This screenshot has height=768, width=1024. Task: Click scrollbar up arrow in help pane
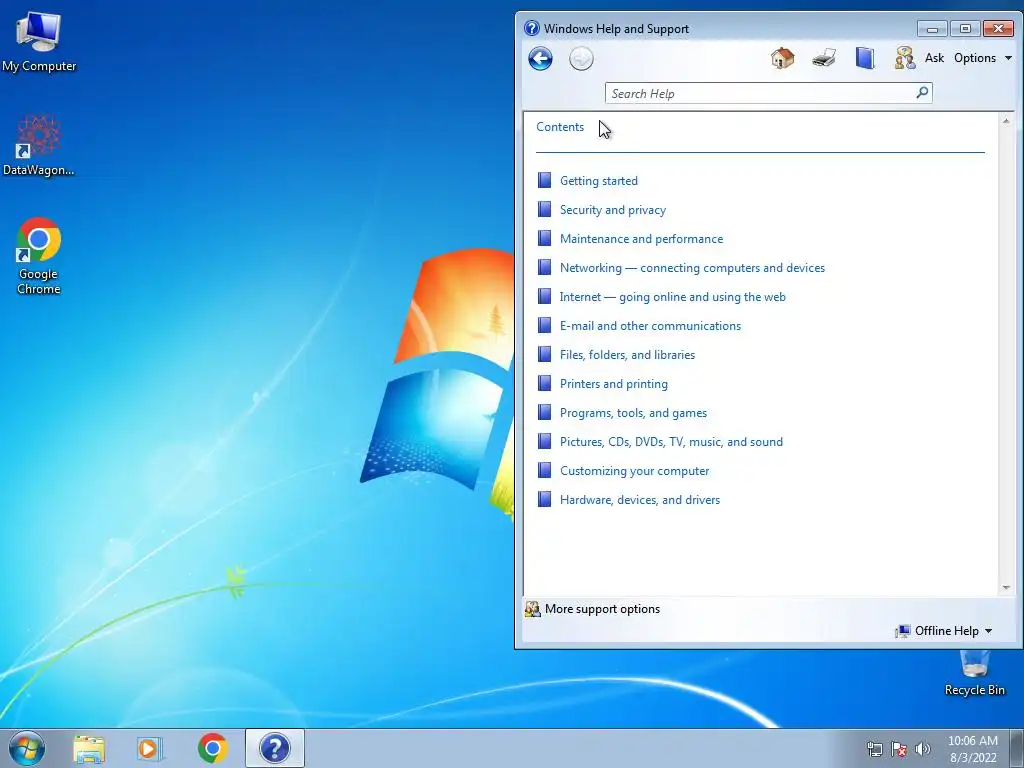[x=1006, y=121]
